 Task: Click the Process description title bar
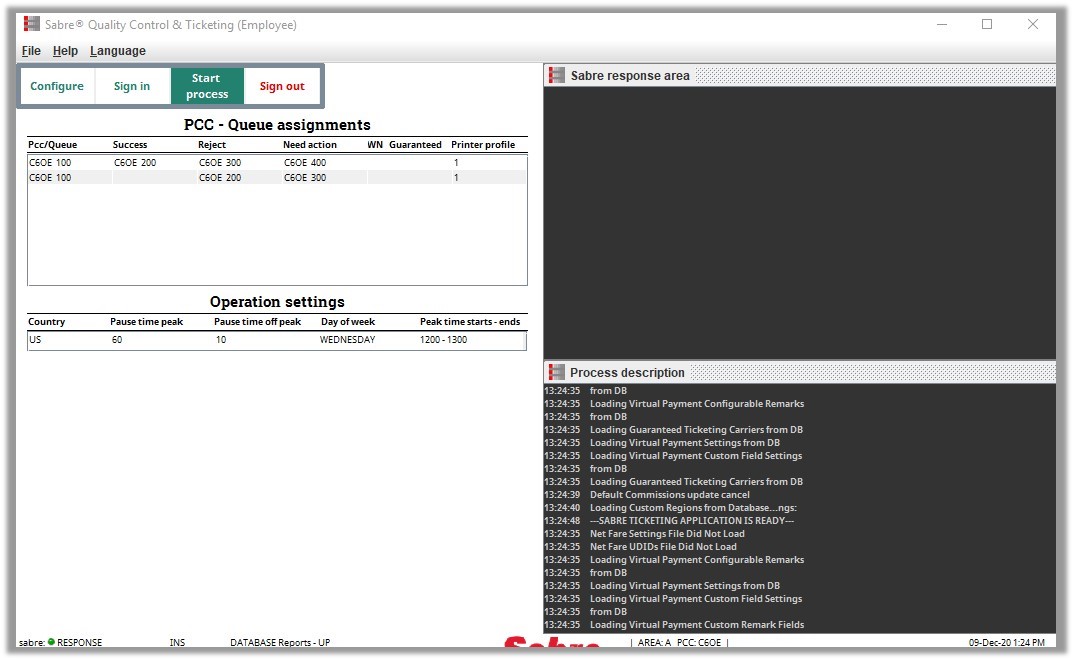(800, 372)
